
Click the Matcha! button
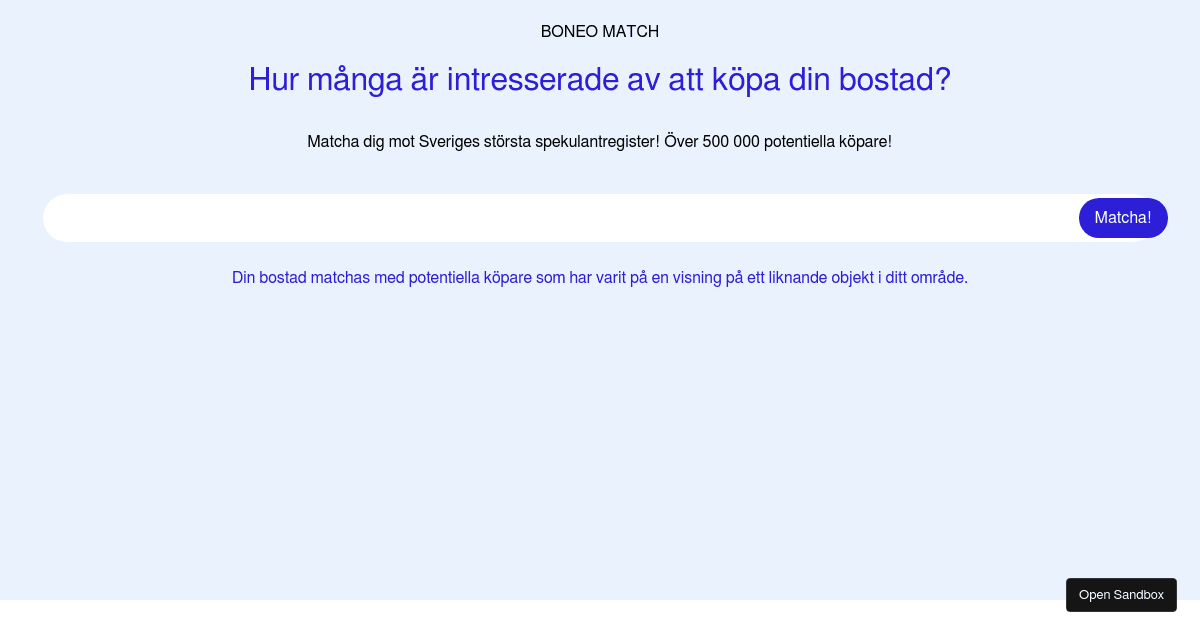tap(1122, 218)
